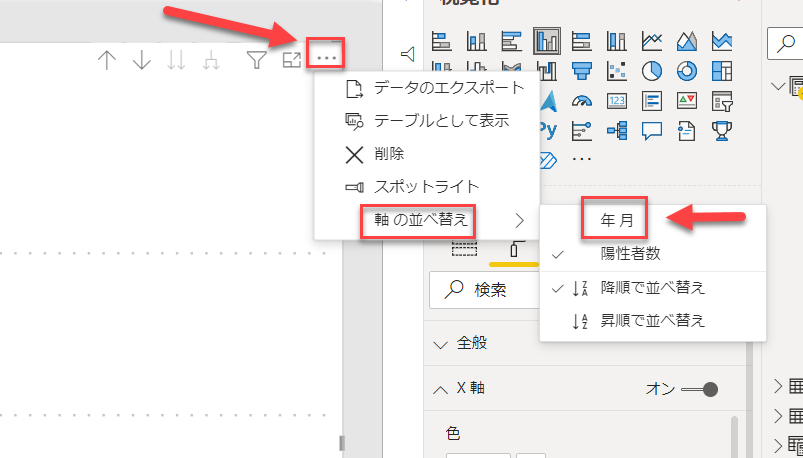Select the trophy metrics visual
This screenshot has height=458, width=803.
[722, 131]
